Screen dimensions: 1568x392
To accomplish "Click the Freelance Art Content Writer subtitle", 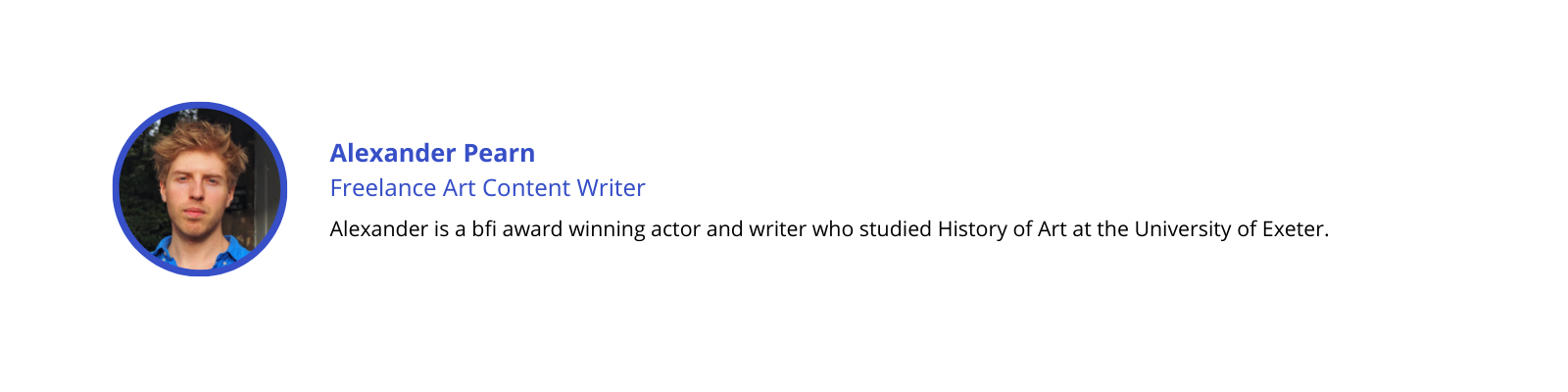I will click(487, 187).
